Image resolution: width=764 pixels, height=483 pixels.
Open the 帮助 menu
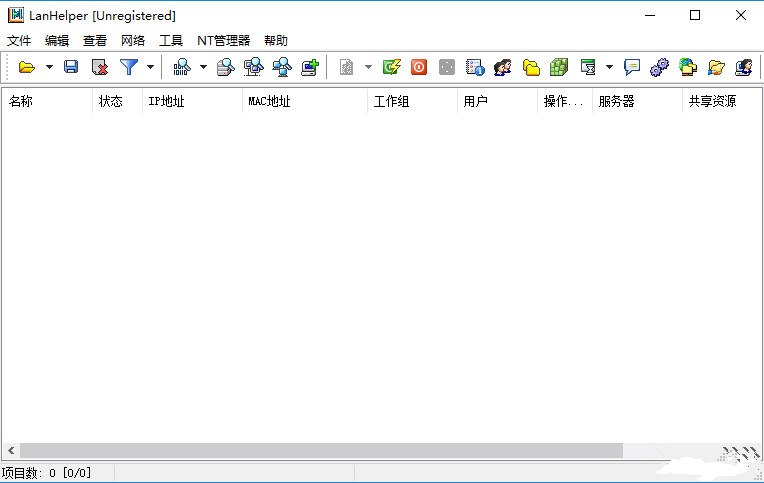[276, 40]
